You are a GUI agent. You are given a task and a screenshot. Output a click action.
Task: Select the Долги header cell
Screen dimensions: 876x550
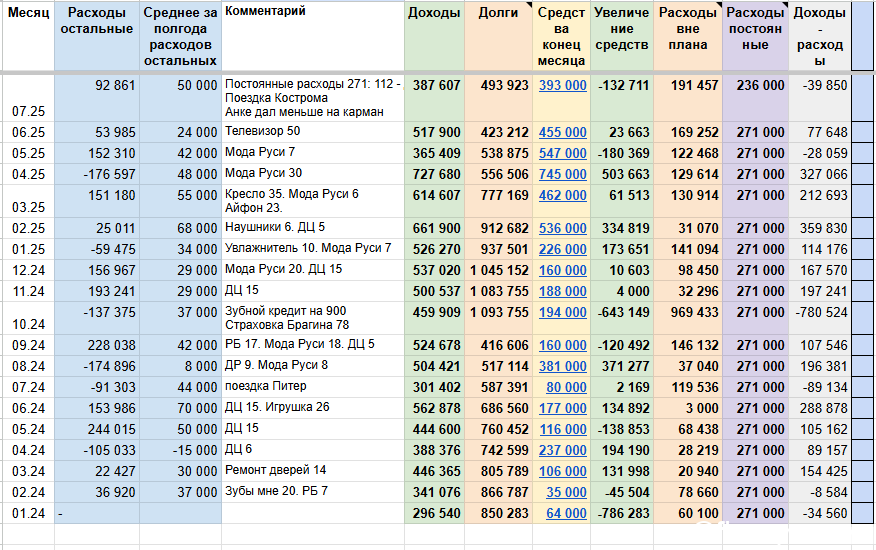[x=498, y=37]
